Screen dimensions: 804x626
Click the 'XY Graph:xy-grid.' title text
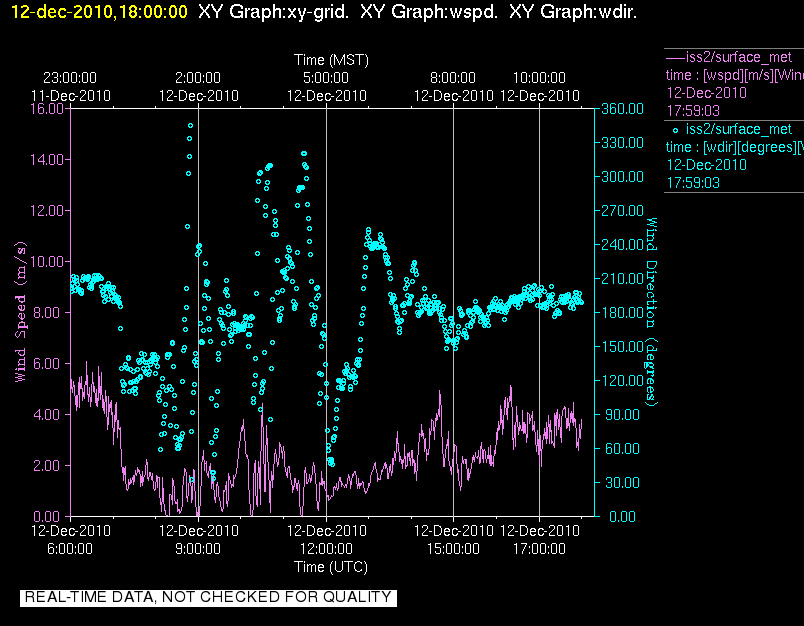tap(273, 12)
